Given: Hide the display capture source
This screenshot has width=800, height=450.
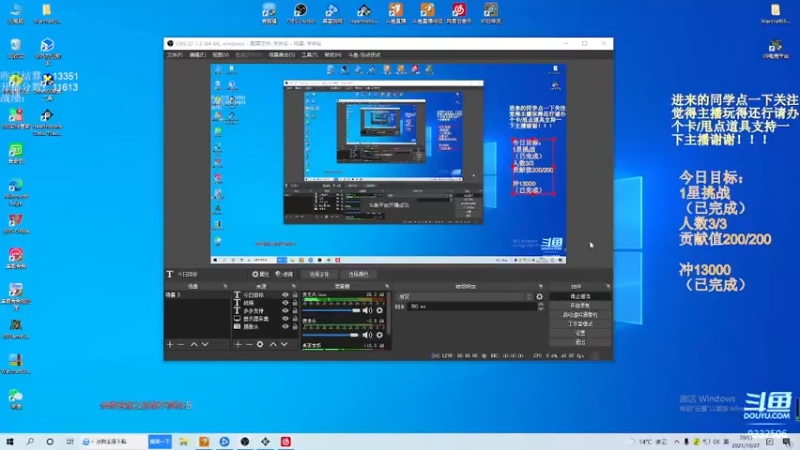Looking at the screenshot, I should click(x=285, y=318).
